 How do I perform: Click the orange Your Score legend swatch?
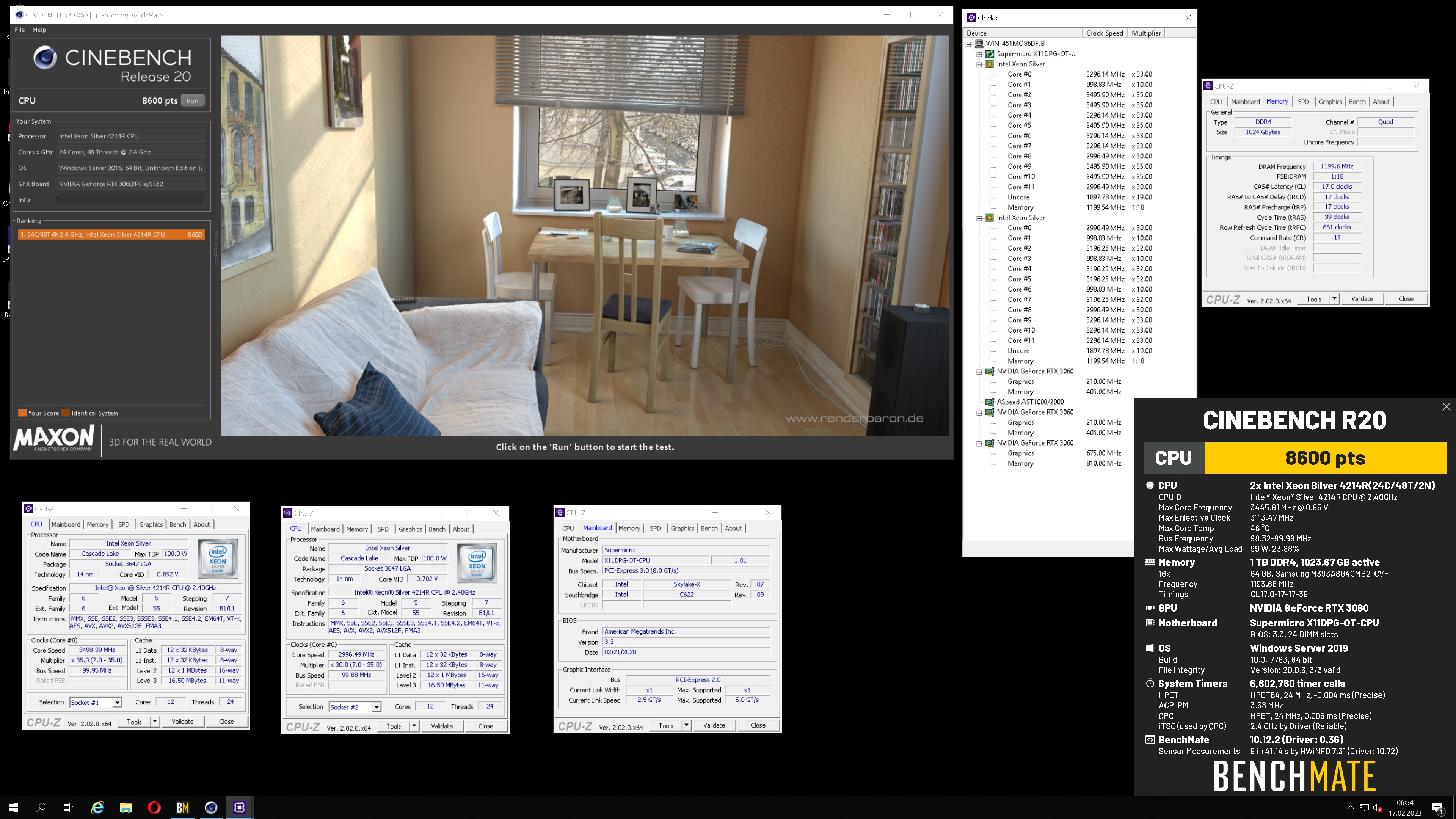click(23, 413)
